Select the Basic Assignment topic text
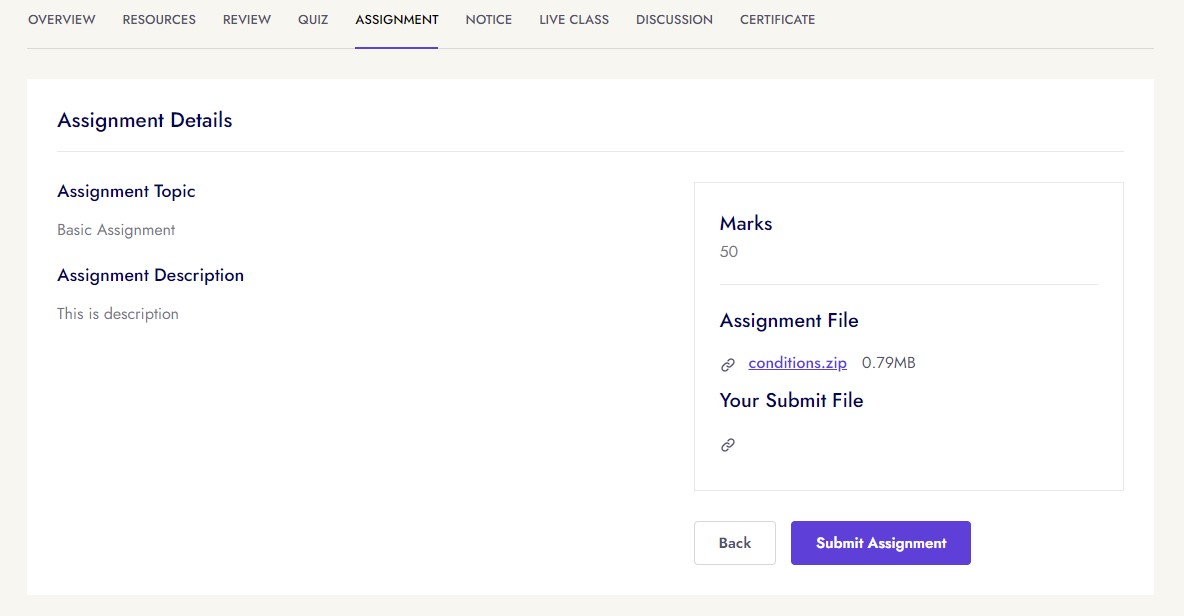The height and width of the screenshot is (616, 1184). click(x=116, y=230)
